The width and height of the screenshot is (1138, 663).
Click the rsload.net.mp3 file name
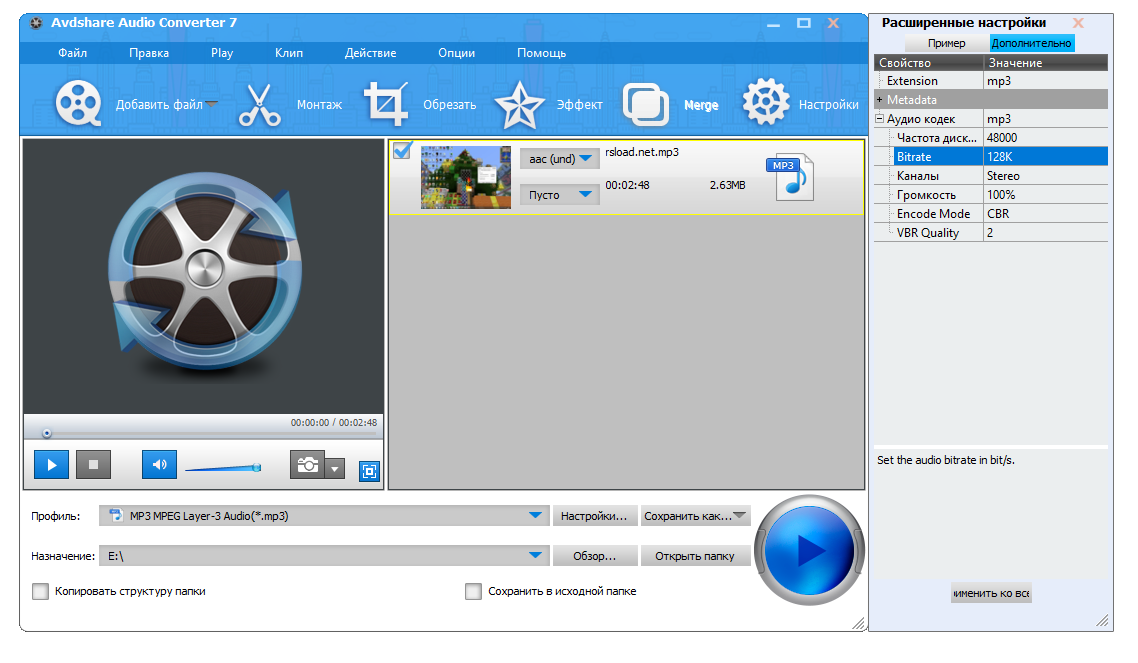(642, 152)
